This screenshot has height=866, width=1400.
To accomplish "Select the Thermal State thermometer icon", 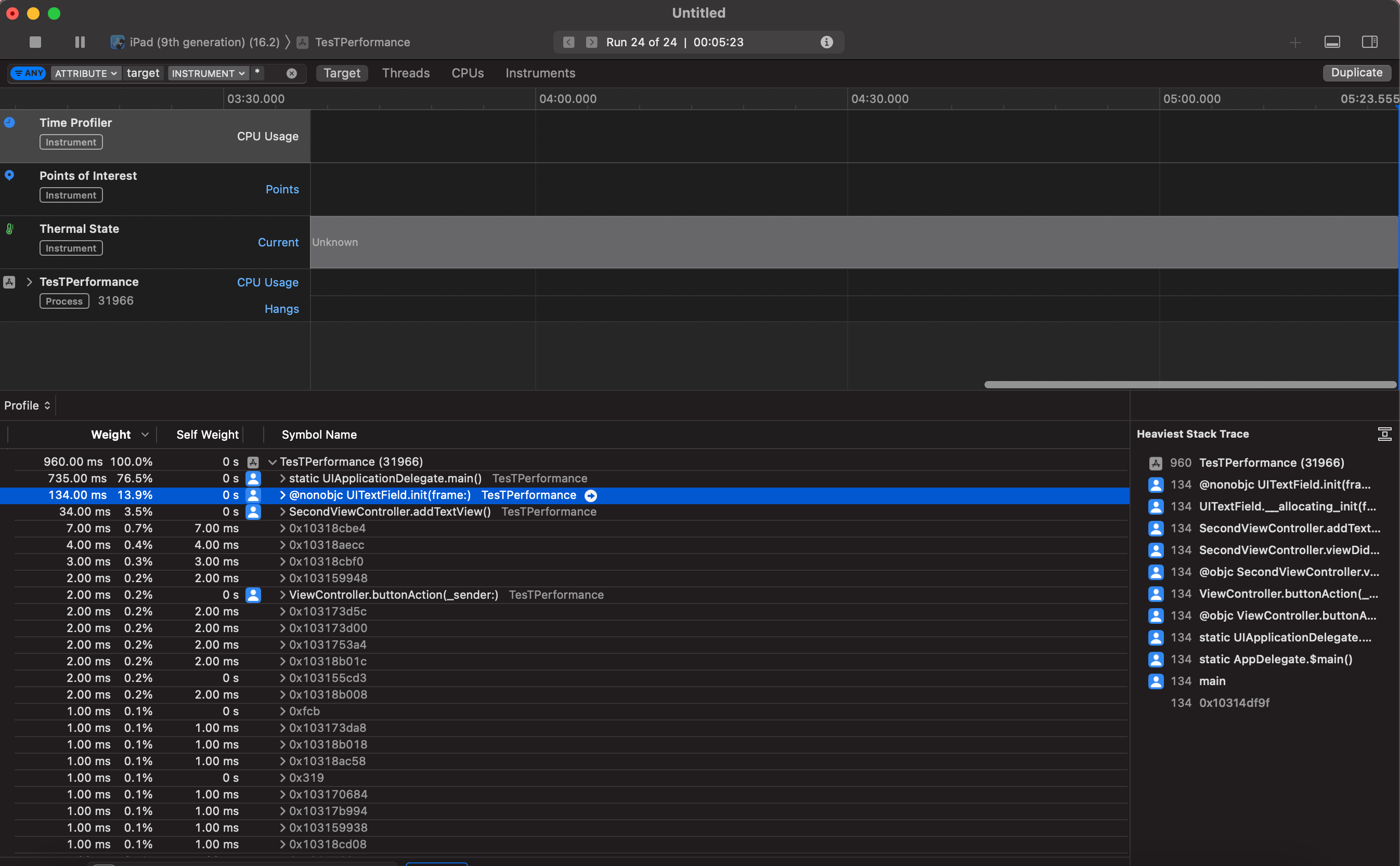I will [9, 229].
